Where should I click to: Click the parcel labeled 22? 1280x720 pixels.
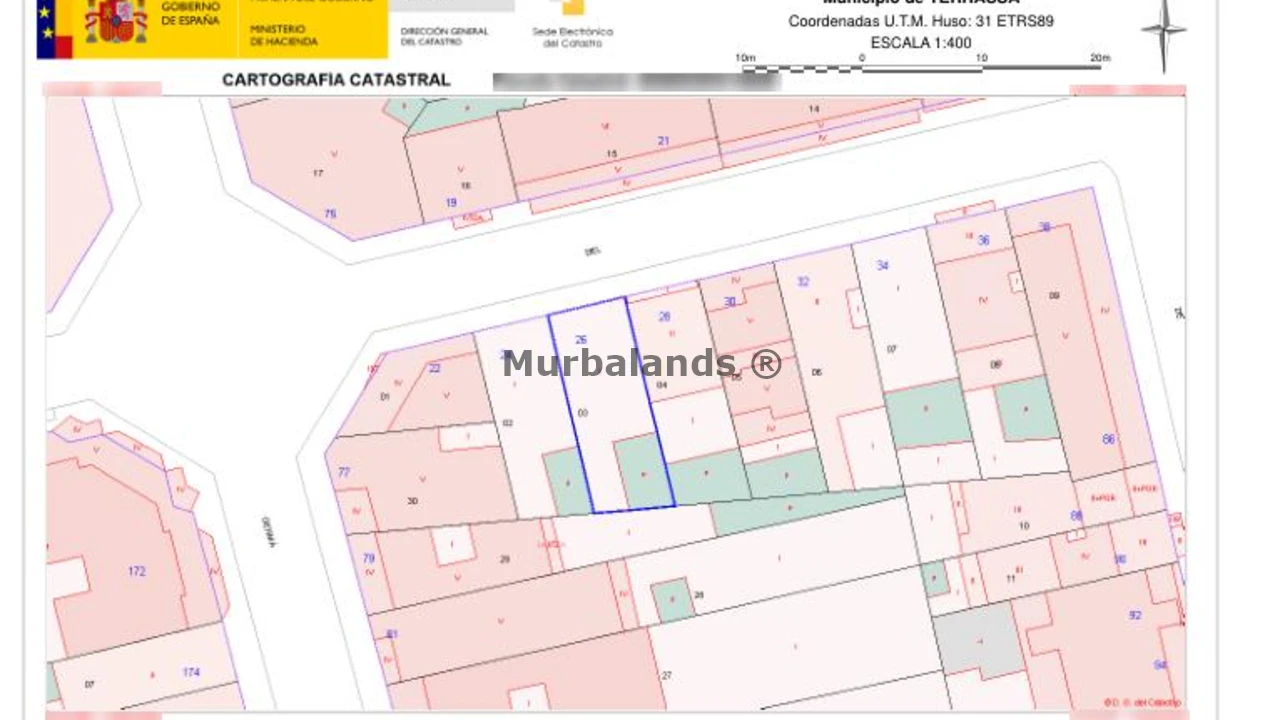[x=434, y=368]
